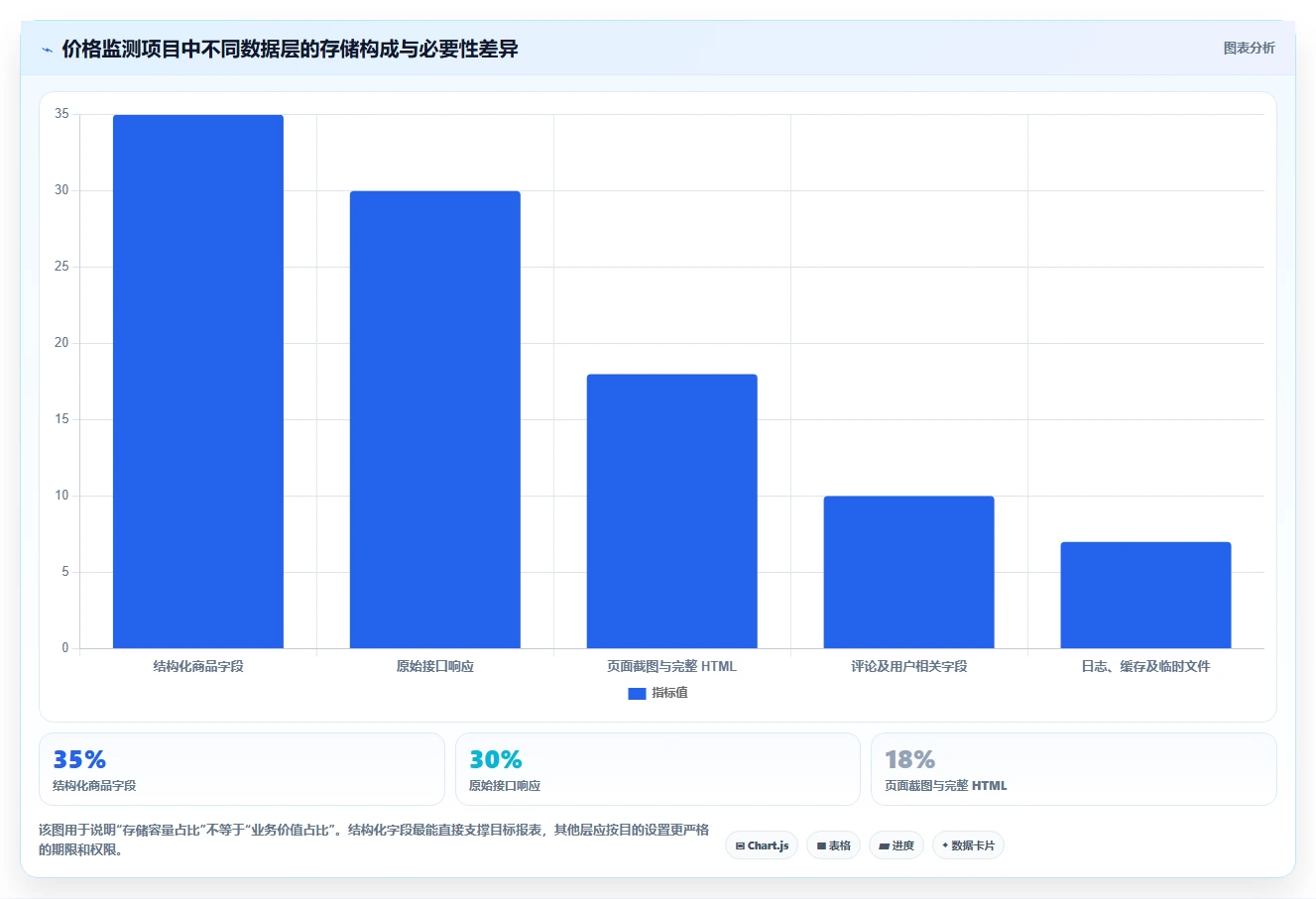Viewport: 1316px width, 899px height.
Task: Click the 页面截图与完整 HTML bar
Action: (672, 511)
